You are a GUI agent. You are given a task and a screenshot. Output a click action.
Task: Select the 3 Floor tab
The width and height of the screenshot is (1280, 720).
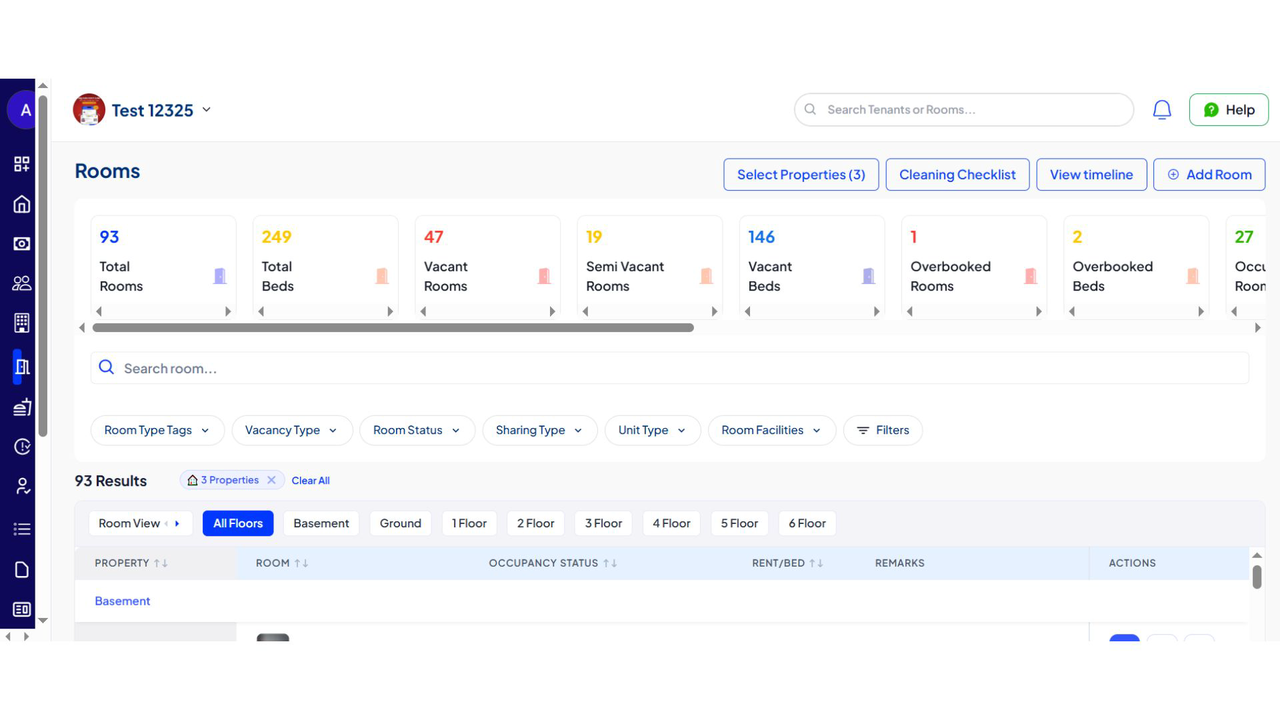603,523
